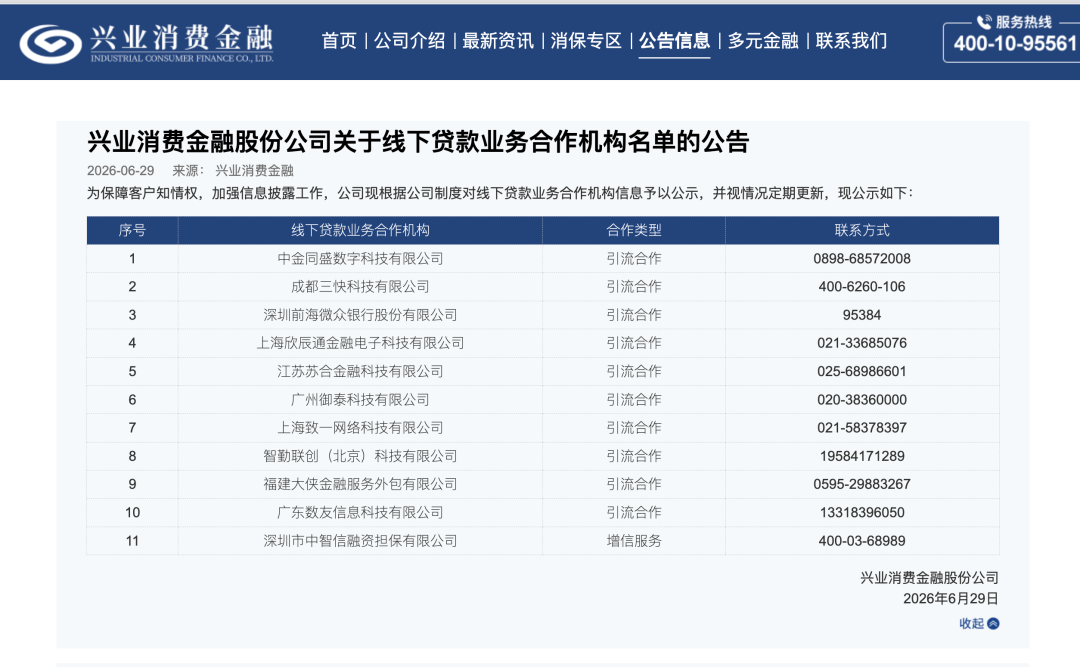The image size is (1080, 667).
Task: Select the cell 上海欣辰通金融电子科技有限公司
Action: (x=360, y=343)
